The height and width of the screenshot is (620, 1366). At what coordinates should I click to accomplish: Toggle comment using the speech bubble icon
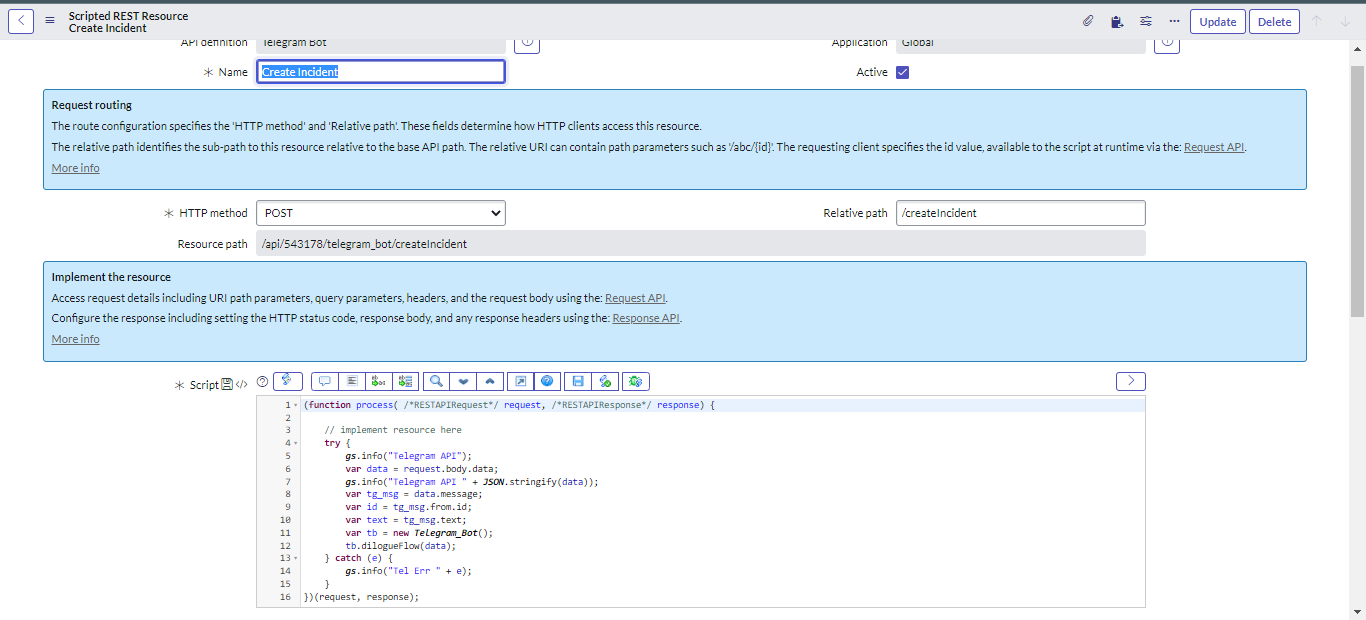[324, 381]
